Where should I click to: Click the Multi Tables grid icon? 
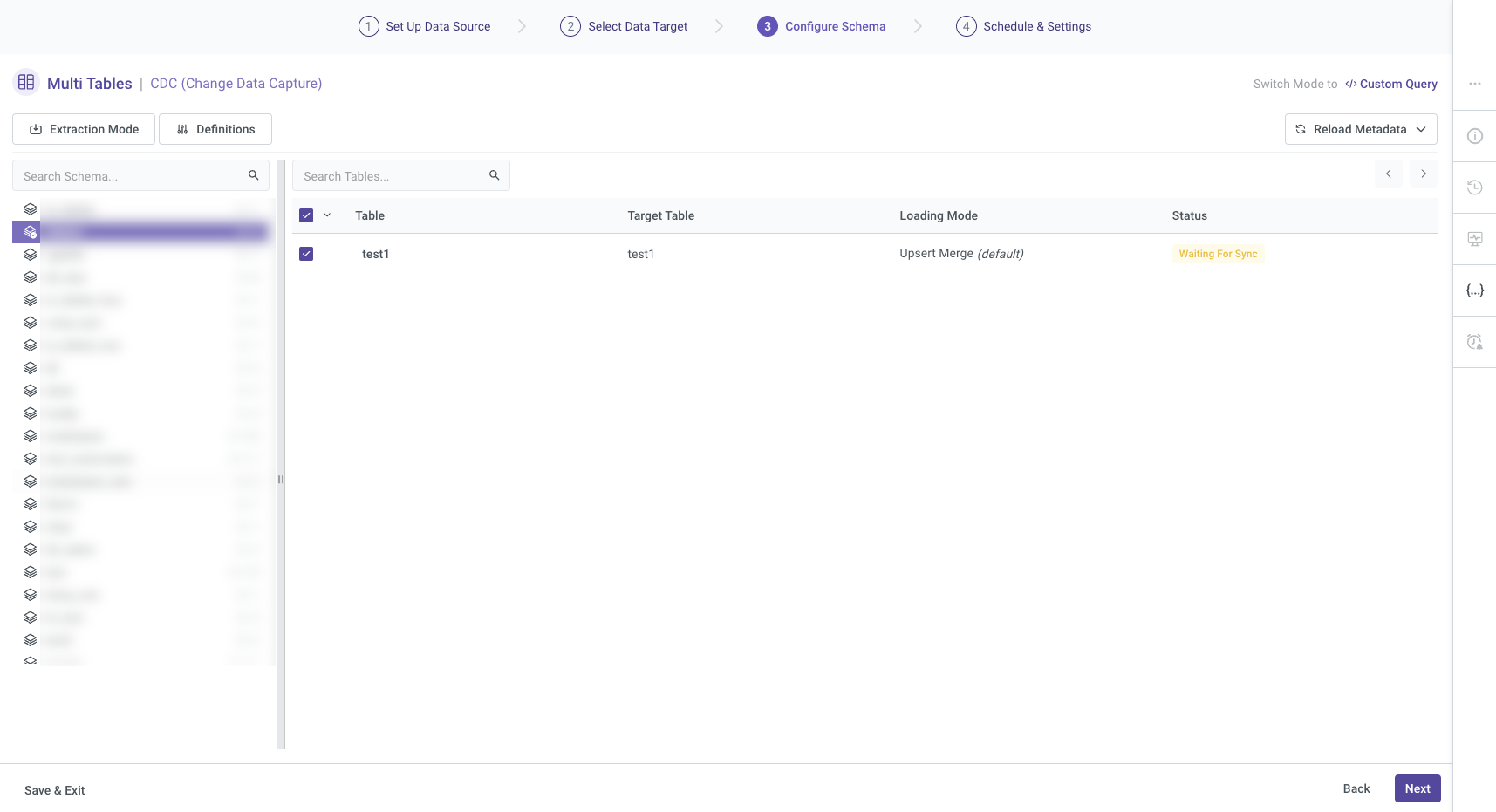click(x=26, y=83)
